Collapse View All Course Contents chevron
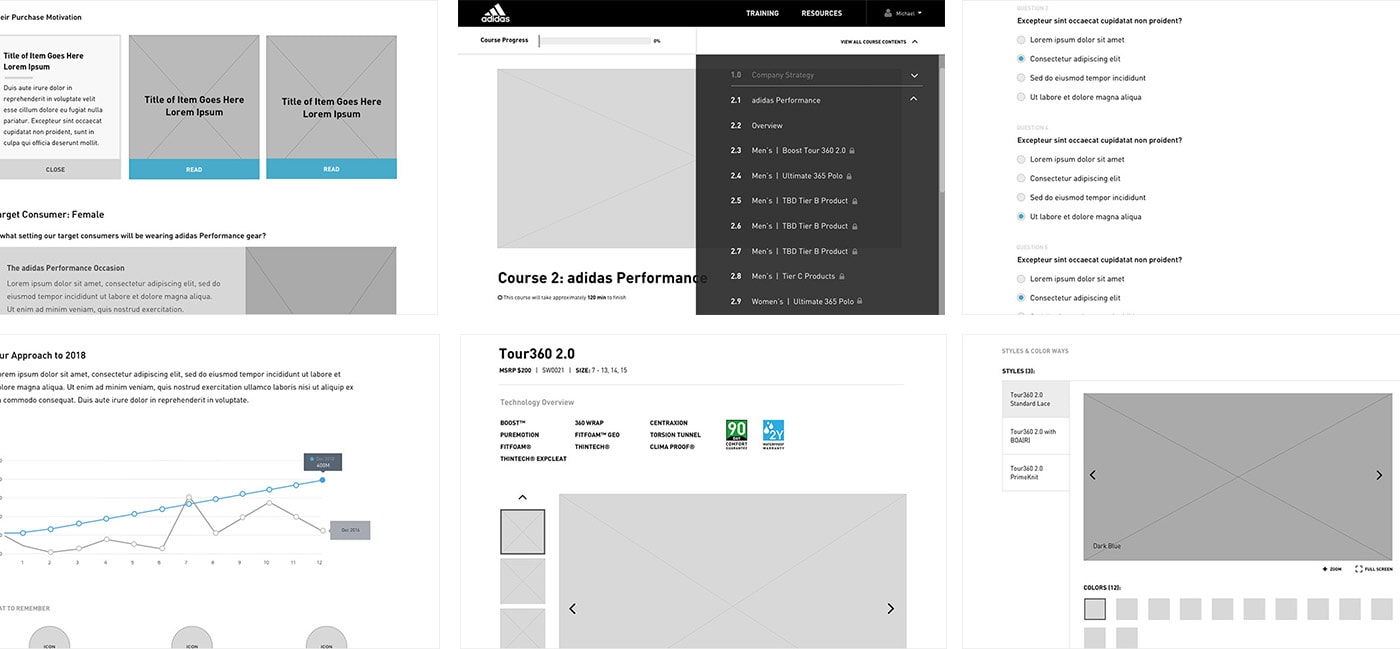 point(915,41)
